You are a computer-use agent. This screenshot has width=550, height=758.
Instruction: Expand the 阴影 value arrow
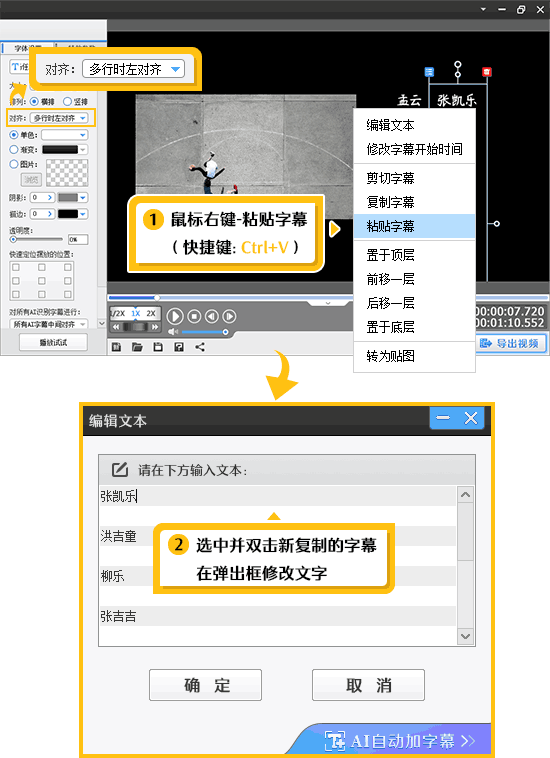point(50,198)
